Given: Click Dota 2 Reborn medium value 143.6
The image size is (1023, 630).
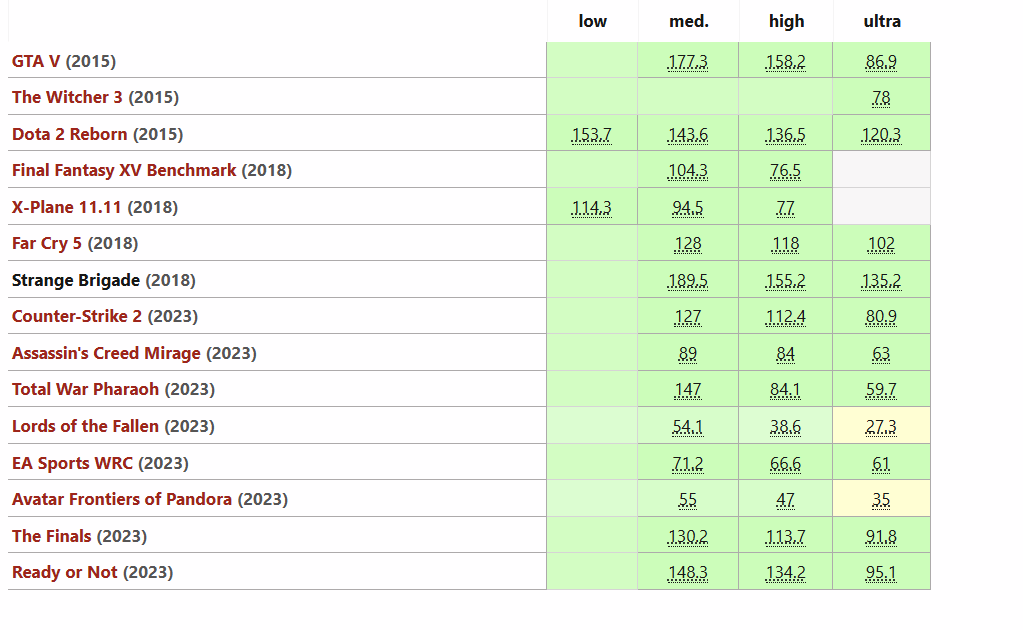Looking at the screenshot, I should [x=688, y=135].
